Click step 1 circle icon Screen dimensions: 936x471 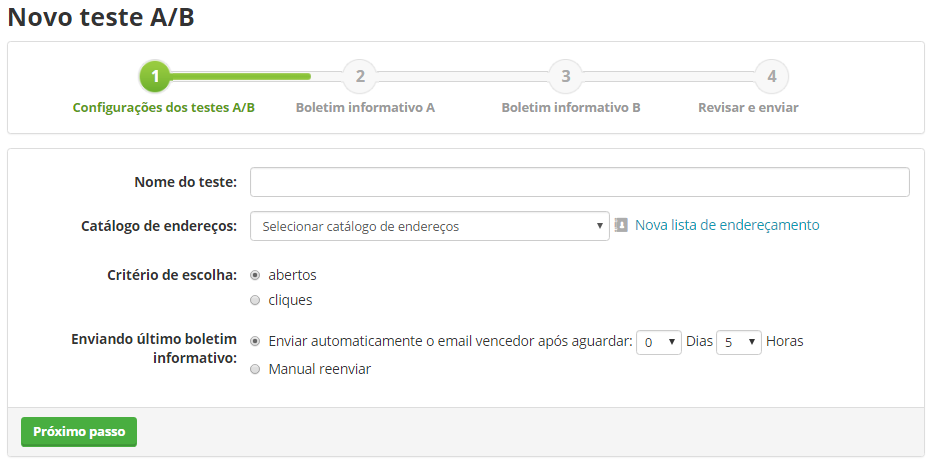[x=155, y=76]
